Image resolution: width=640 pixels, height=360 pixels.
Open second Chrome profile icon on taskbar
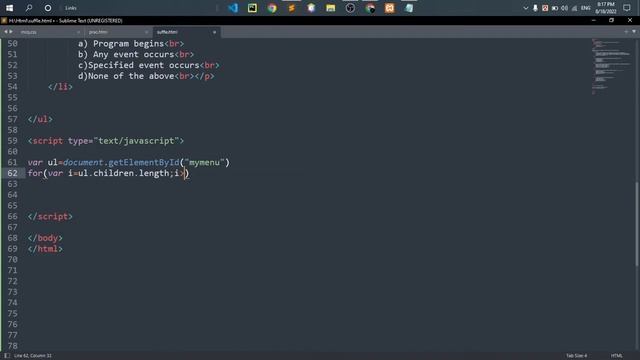(370, 8)
